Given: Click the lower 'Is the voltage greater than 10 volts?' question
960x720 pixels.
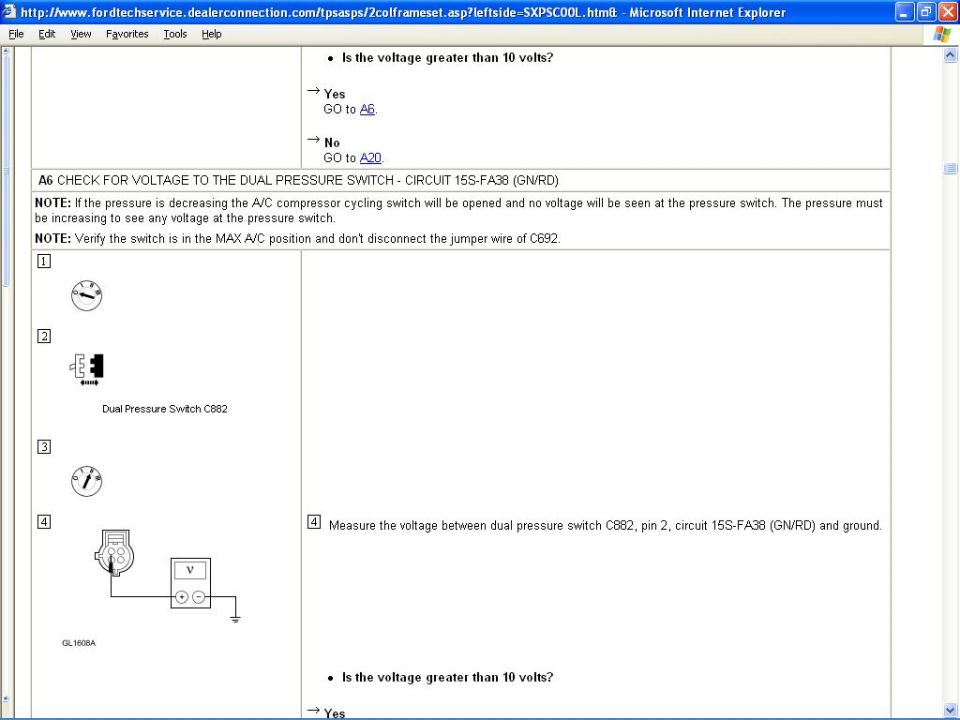Looking at the screenshot, I should coord(448,677).
